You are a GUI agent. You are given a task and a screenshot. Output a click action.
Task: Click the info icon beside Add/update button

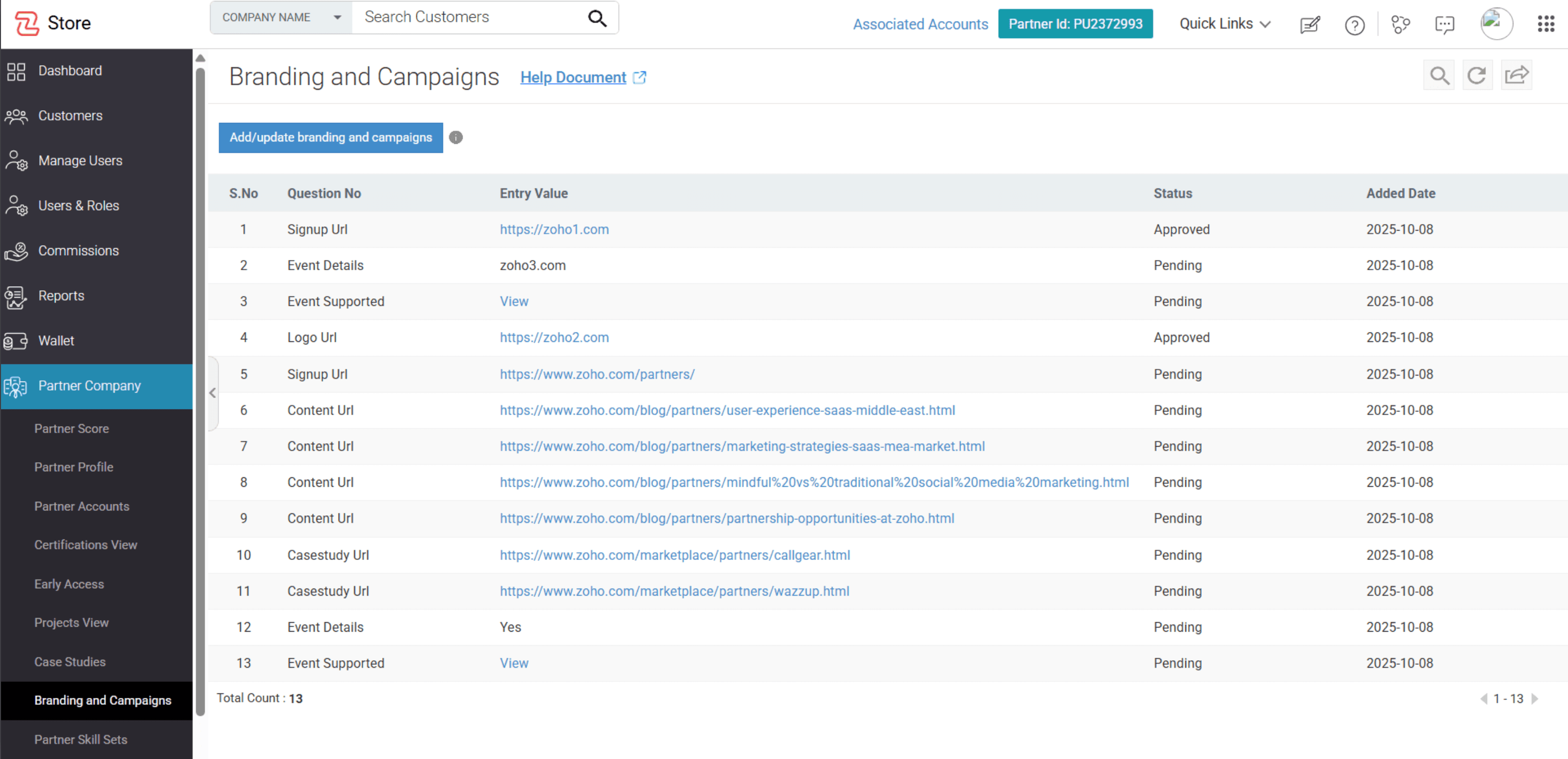[455, 137]
